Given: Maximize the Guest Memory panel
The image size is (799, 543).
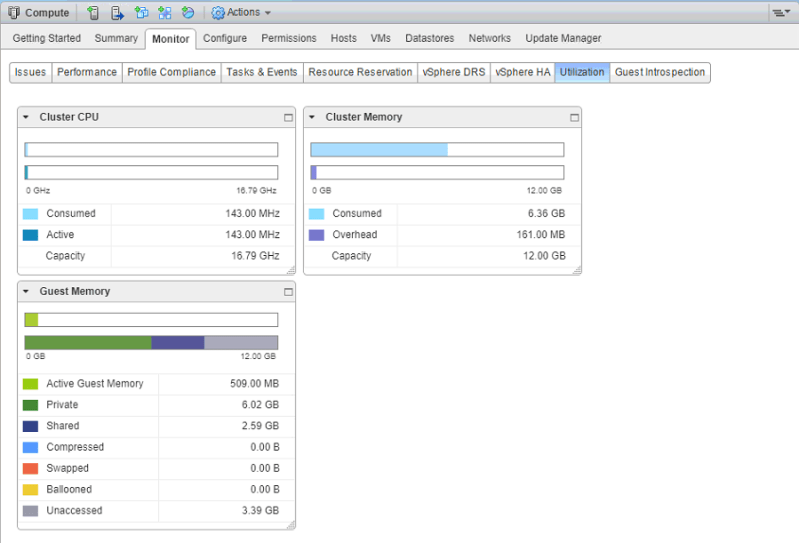Looking at the screenshot, I should pos(288,292).
